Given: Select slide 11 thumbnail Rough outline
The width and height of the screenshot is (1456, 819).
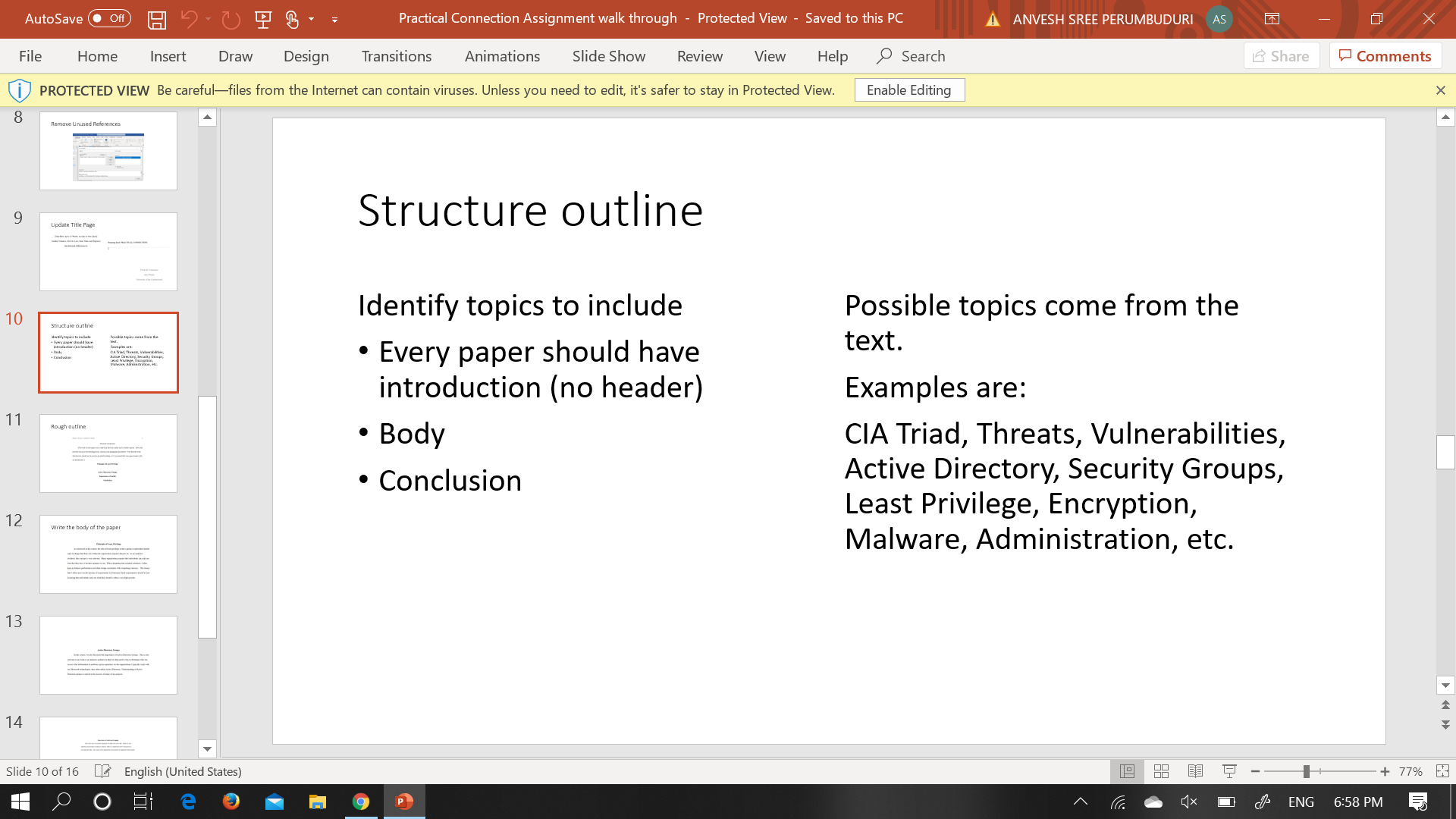Looking at the screenshot, I should coord(108,453).
